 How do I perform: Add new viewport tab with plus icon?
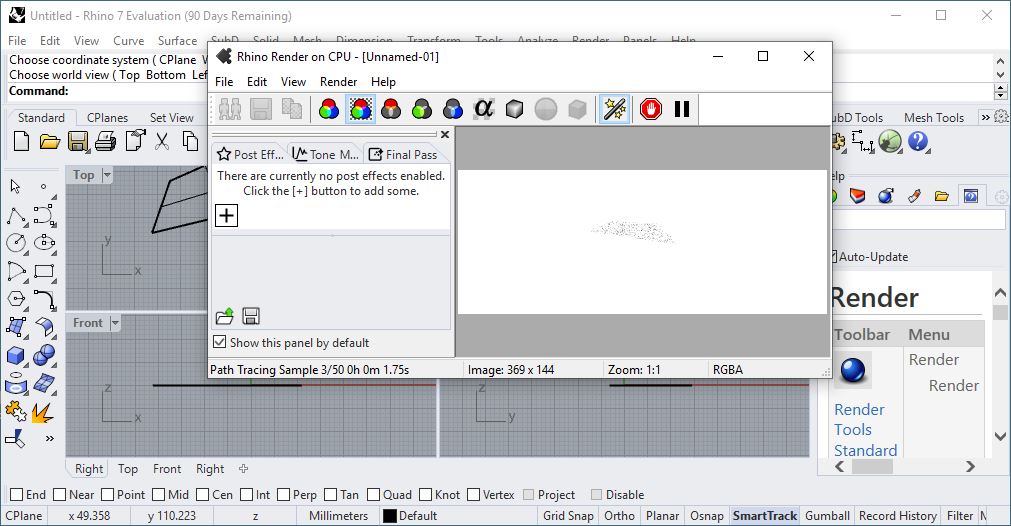click(243, 469)
